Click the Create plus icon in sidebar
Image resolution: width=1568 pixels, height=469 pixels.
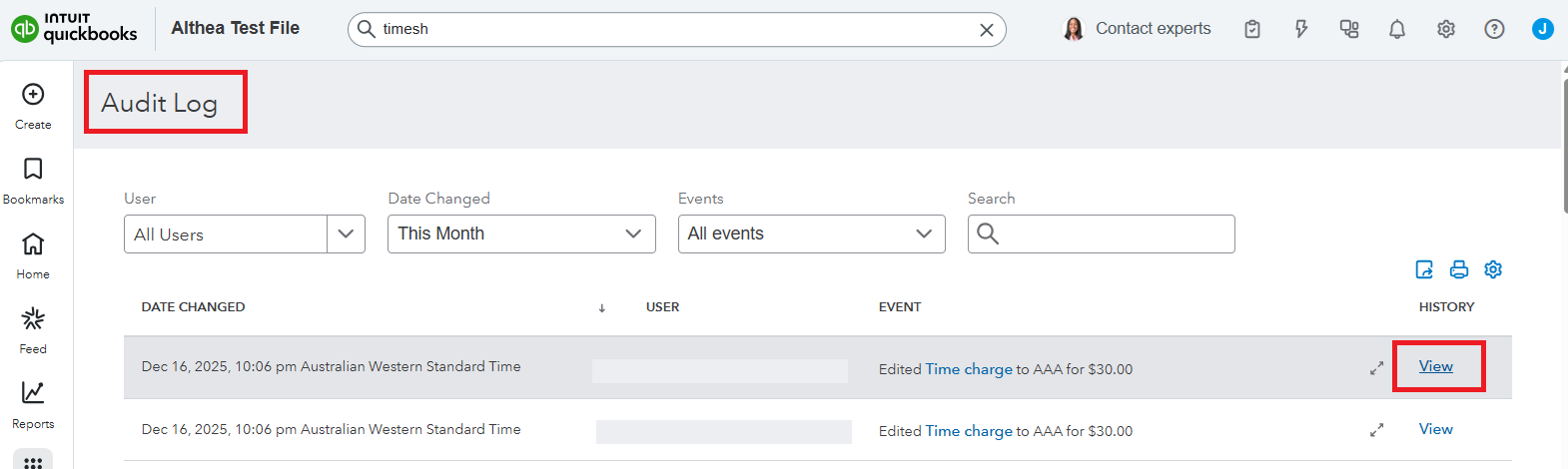coord(33,95)
